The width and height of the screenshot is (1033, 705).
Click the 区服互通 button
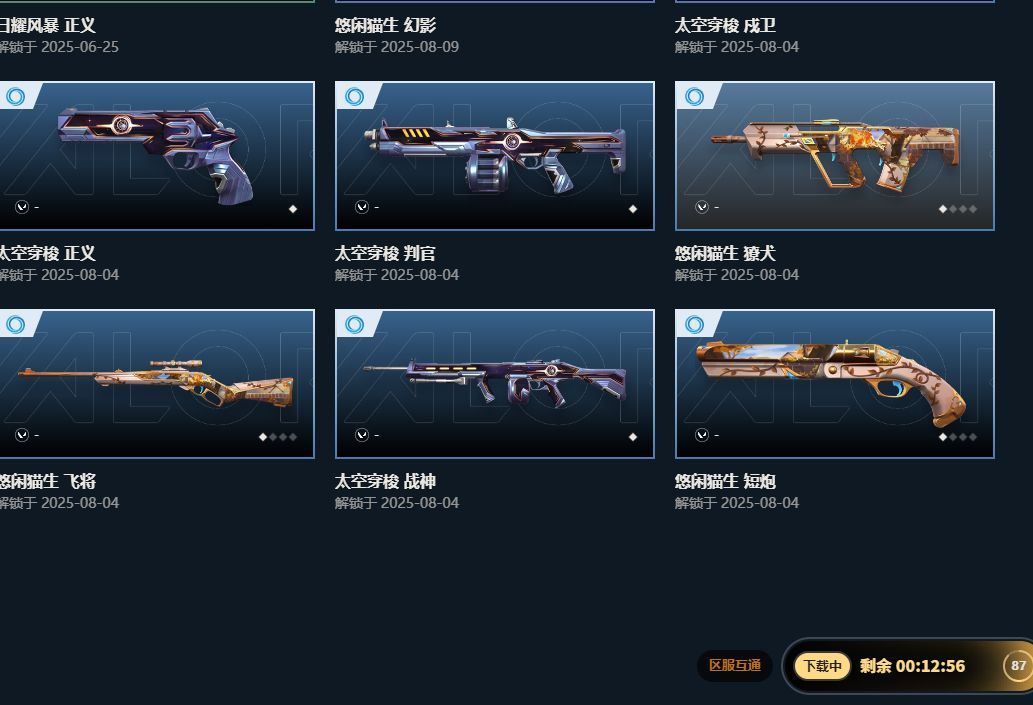tap(735, 665)
